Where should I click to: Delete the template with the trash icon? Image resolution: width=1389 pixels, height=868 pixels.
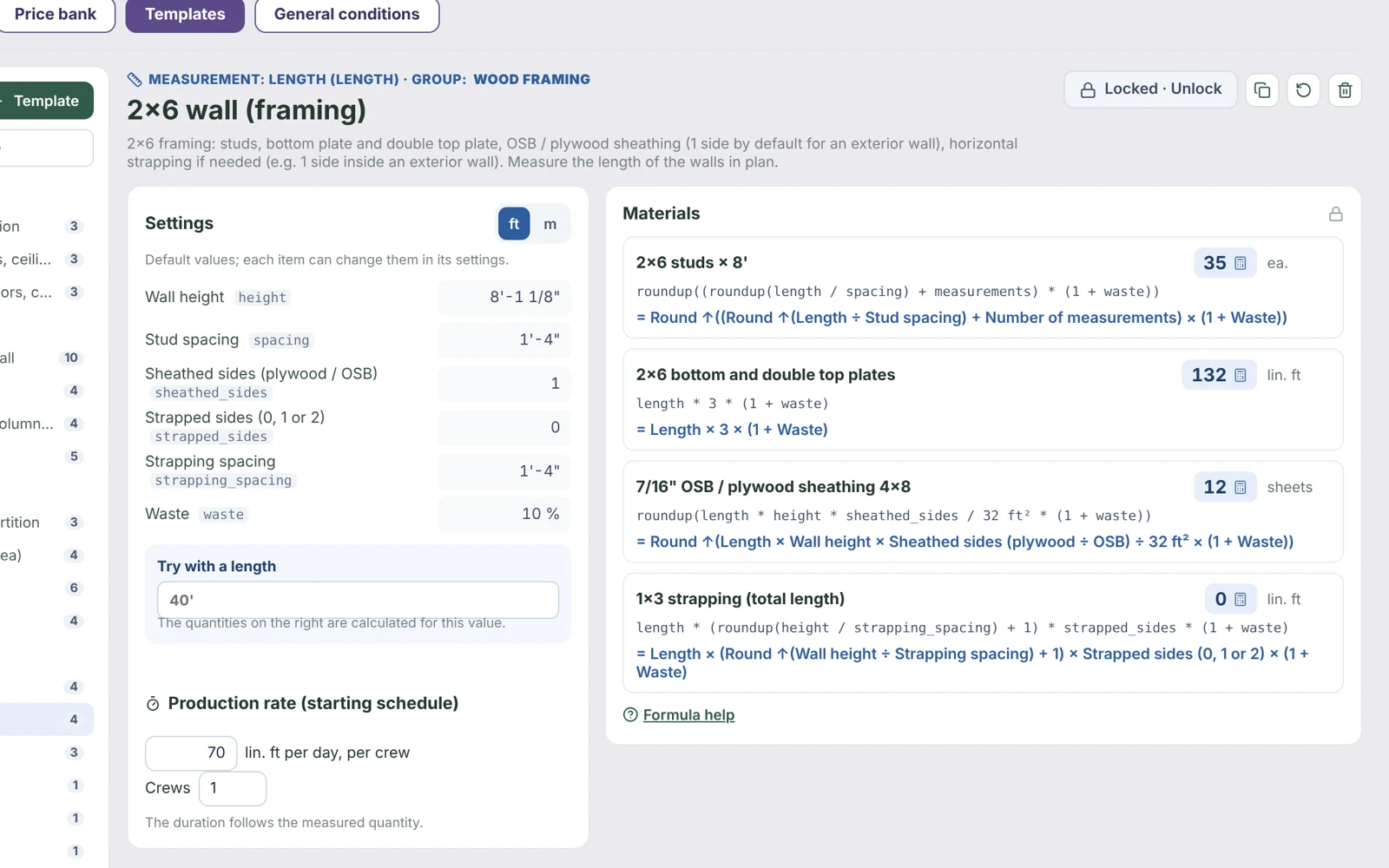pyautogui.click(x=1345, y=90)
